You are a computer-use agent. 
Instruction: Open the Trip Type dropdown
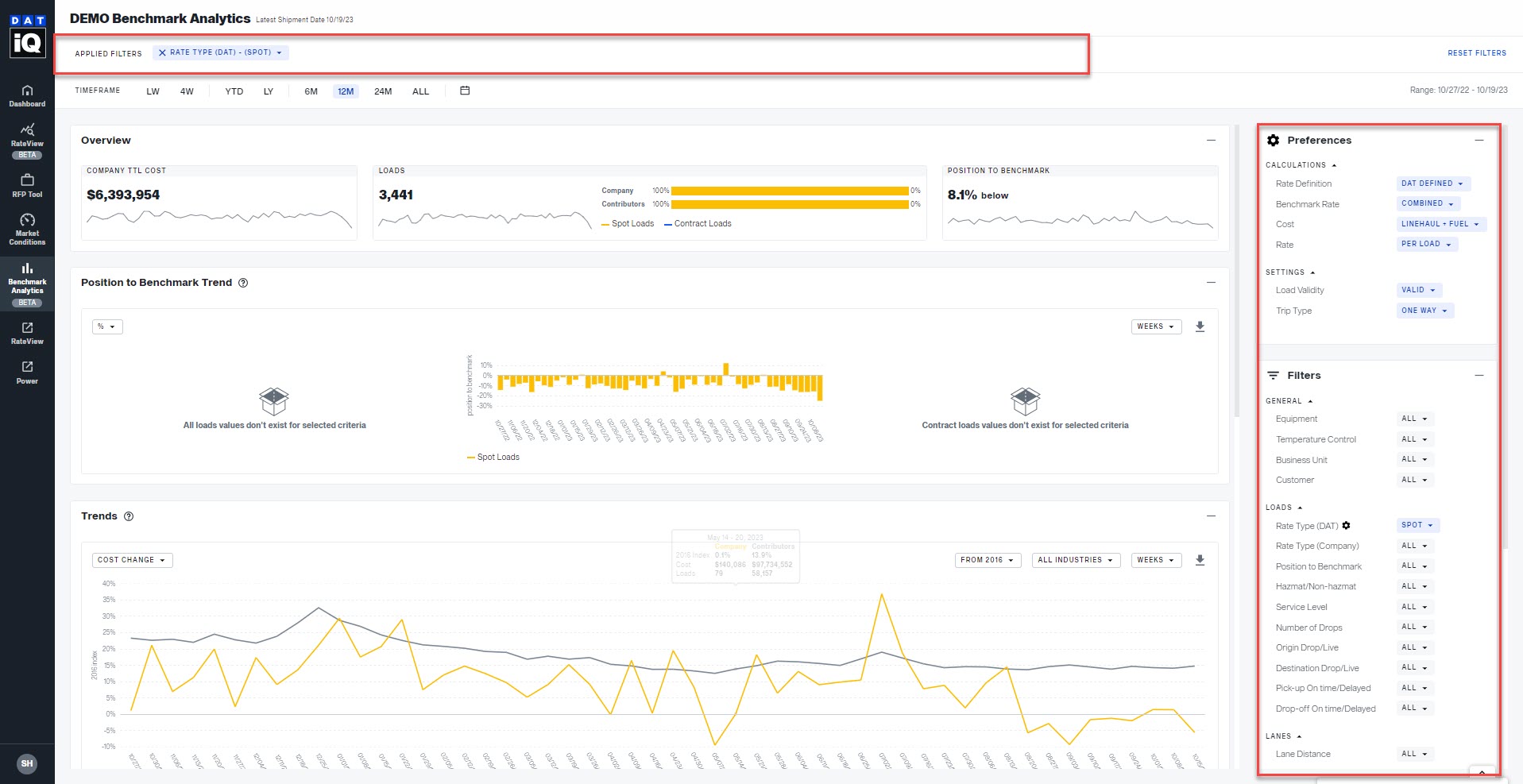pyautogui.click(x=1424, y=311)
